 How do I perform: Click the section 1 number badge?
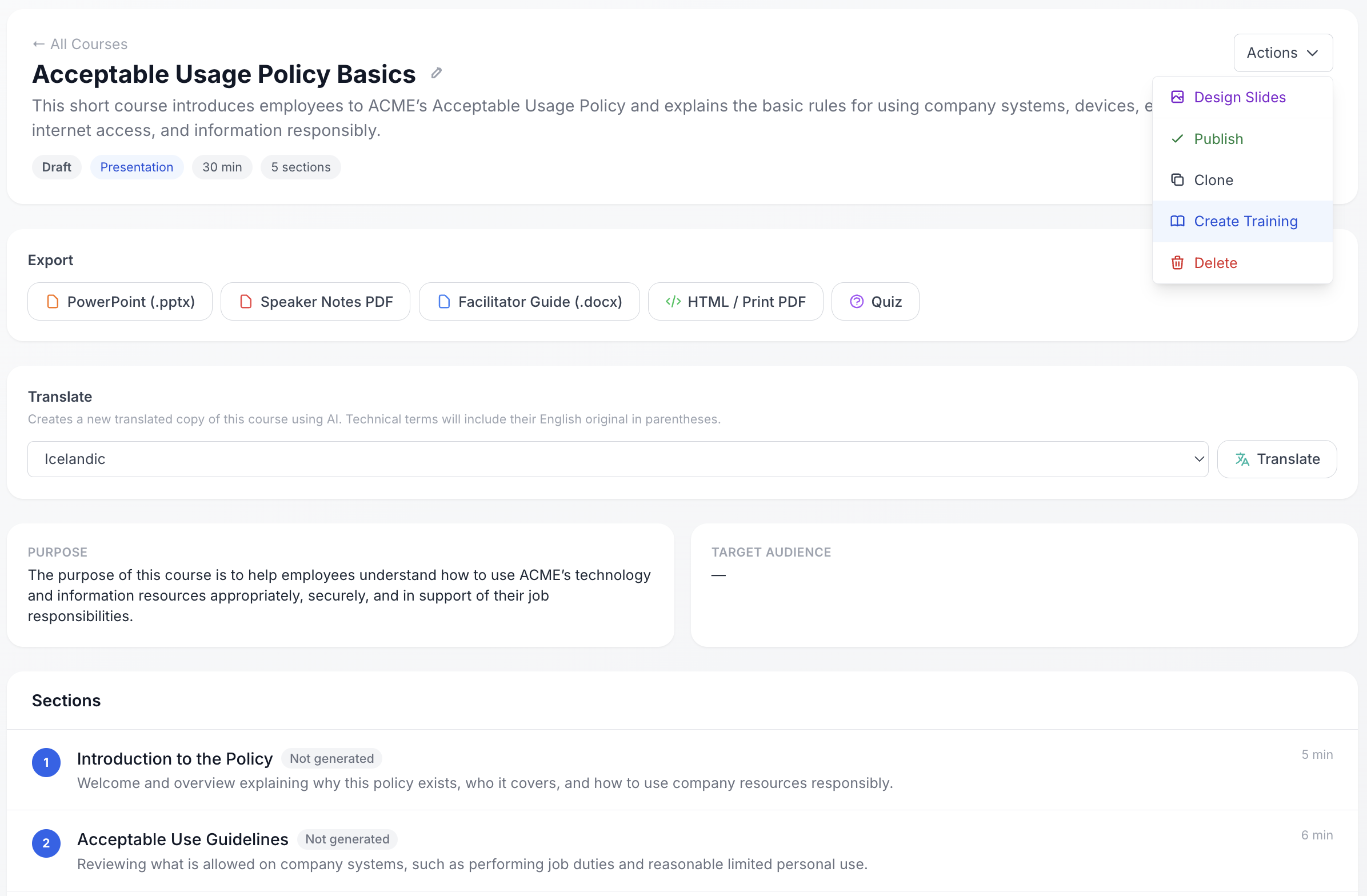(46, 762)
